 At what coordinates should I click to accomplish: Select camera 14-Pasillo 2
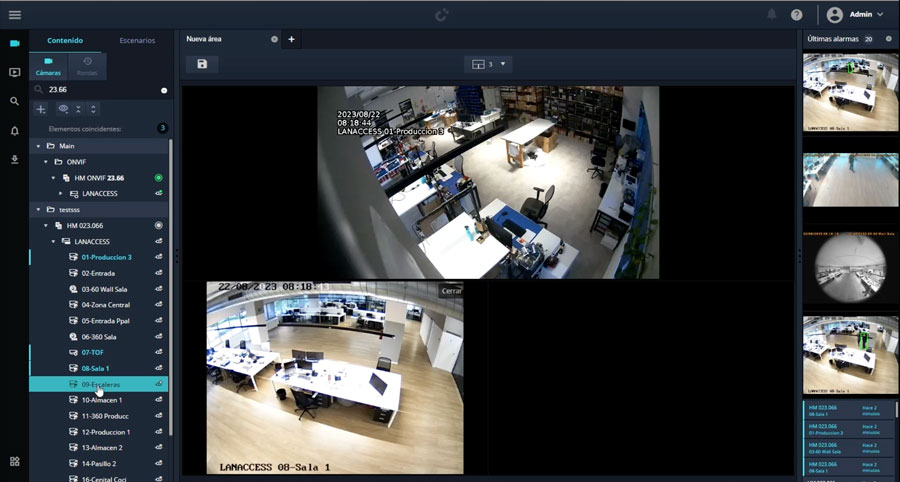[x=99, y=463]
